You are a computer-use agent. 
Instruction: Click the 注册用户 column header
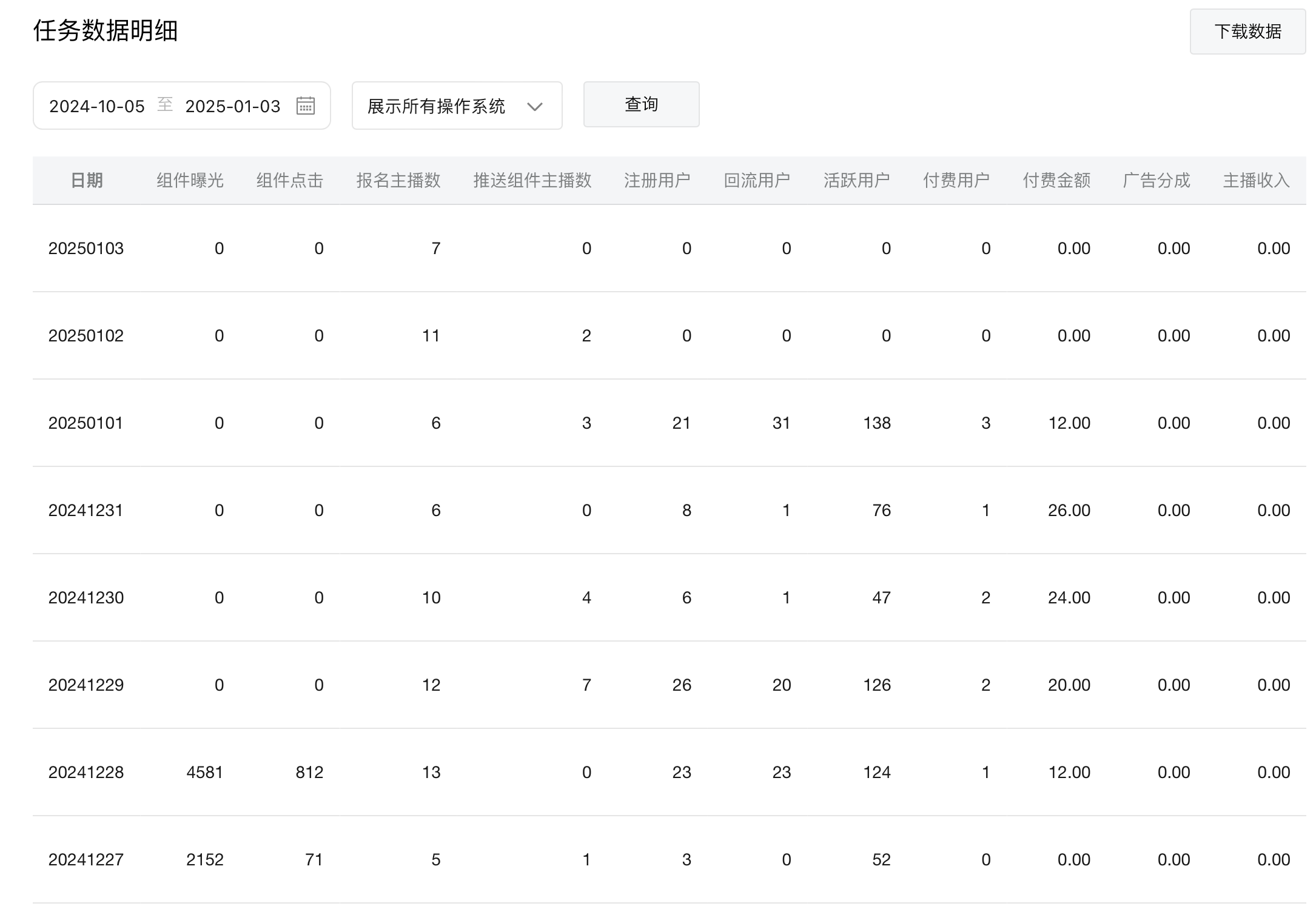click(x=657, y=180)
